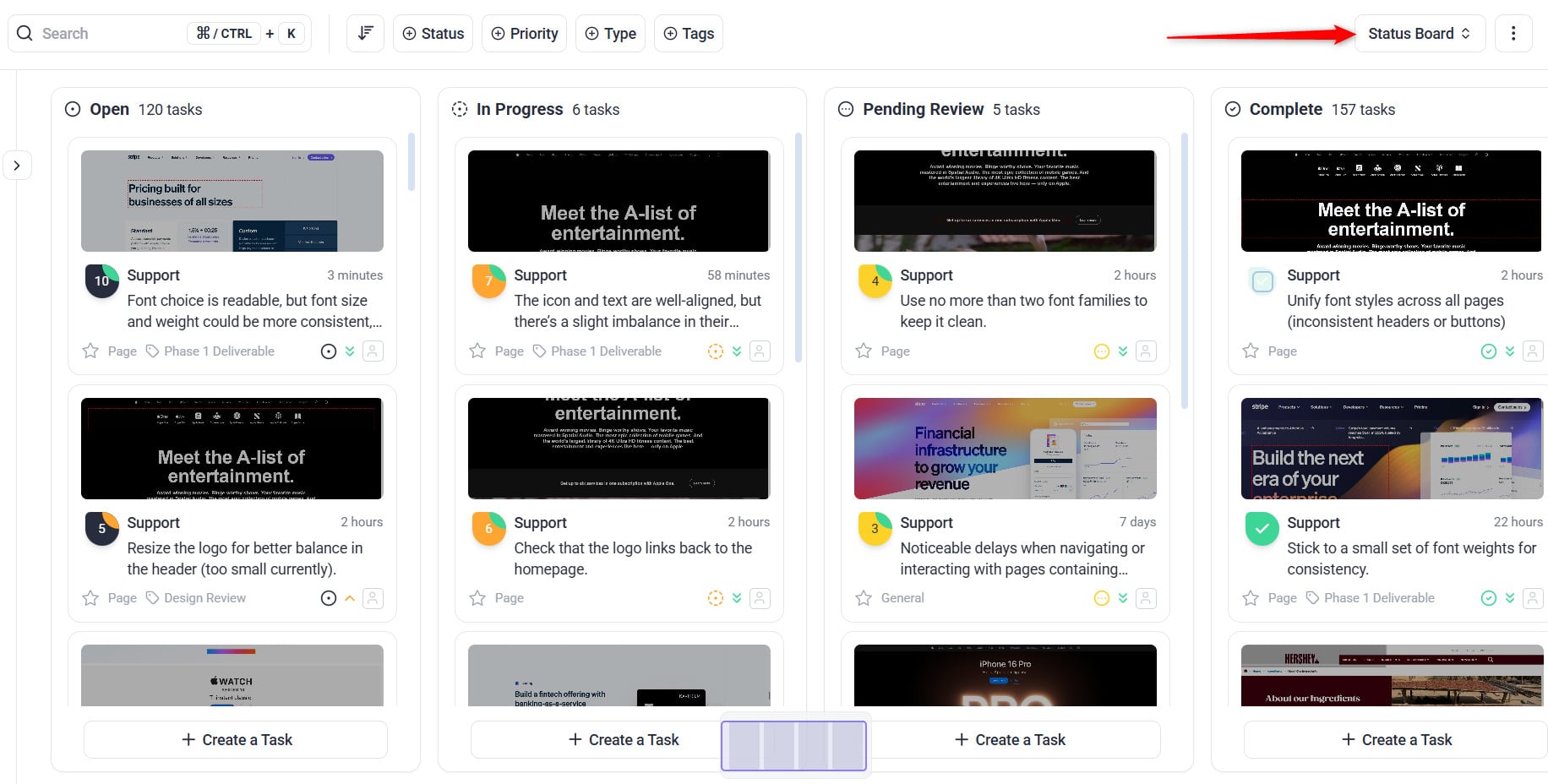The height and width of the screenshot is (784, 1548).
Task: Add a Status filter
Action: click(x=433, y=34)
